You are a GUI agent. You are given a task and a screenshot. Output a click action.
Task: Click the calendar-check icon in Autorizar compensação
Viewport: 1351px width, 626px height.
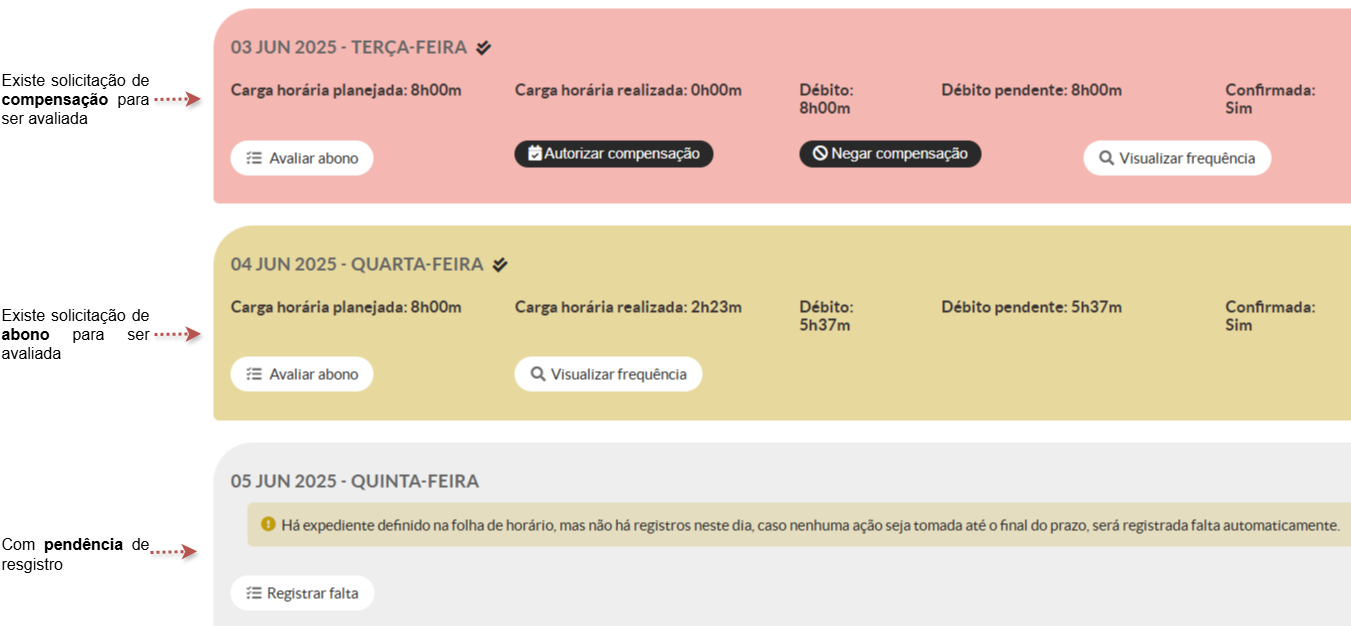pyautogui.click(x=535, y=154)
